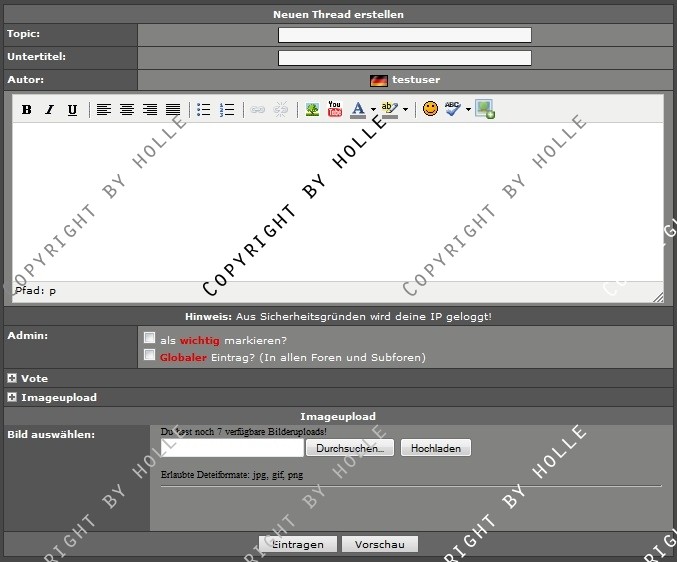Click the Hochladen button

(x=436, y=448)
